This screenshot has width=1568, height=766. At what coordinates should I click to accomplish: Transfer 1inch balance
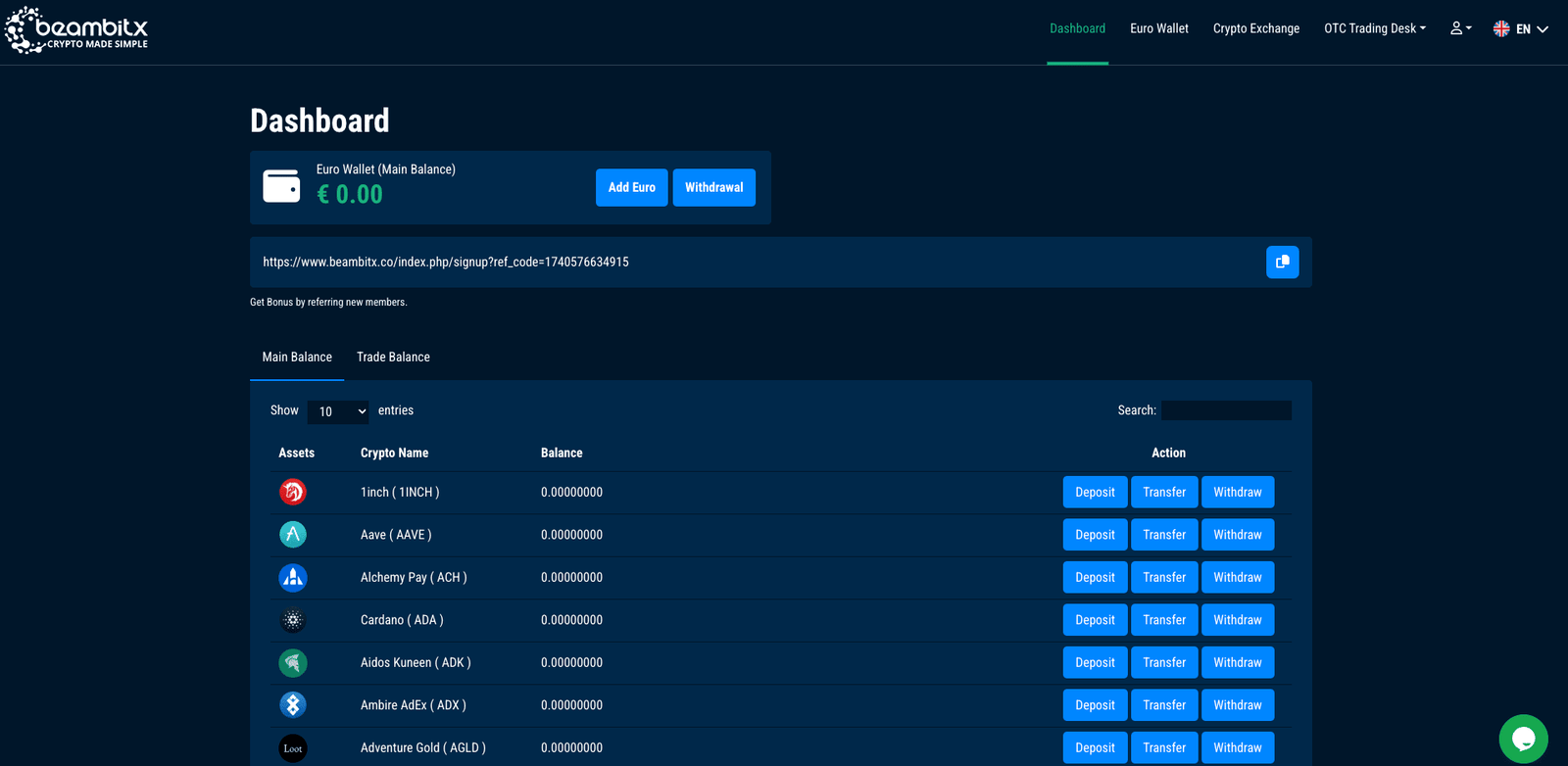[1164, 492]
